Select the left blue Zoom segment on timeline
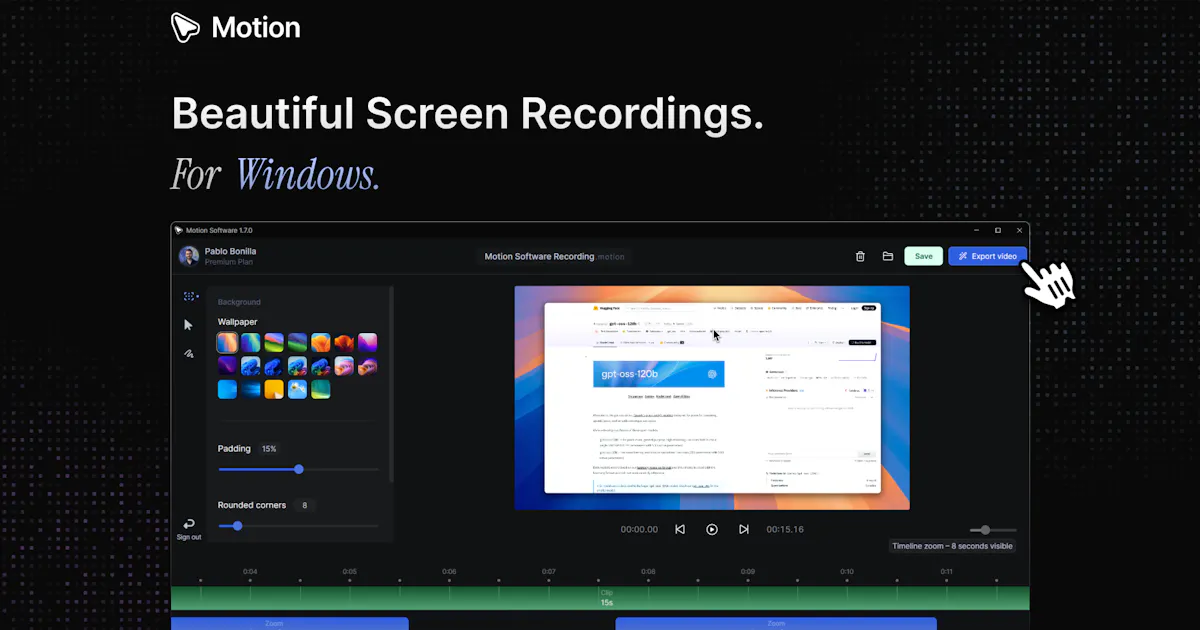Image resolution: width=1200 pixels, height=630 pixels. click(x=290, y=623)
